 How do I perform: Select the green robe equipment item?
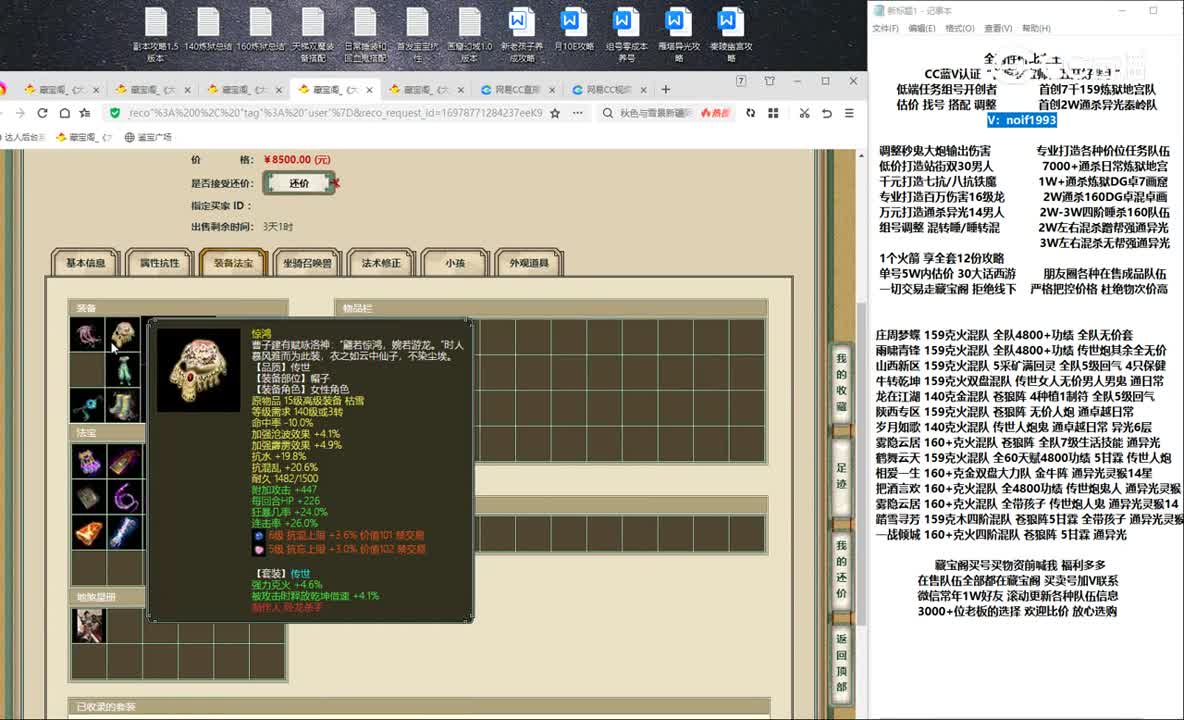pyautogui.click(x=124, y=369)
